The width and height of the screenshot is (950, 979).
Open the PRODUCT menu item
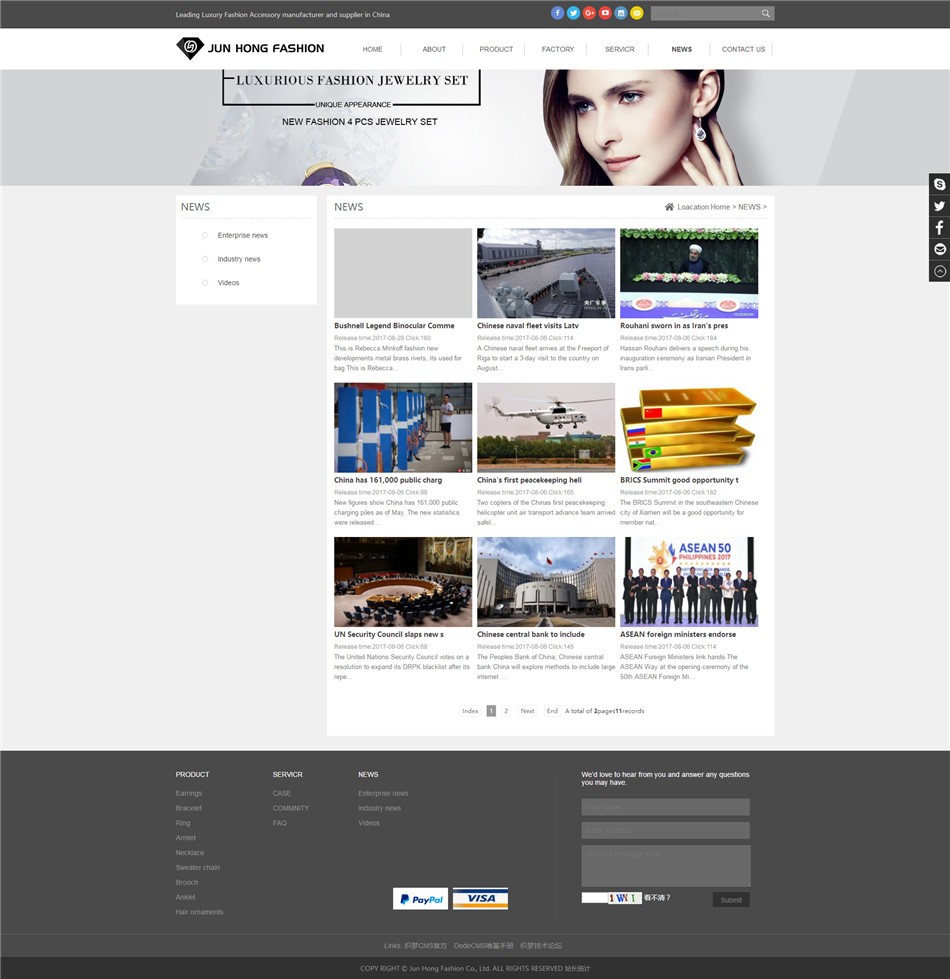tap(496, 49)
